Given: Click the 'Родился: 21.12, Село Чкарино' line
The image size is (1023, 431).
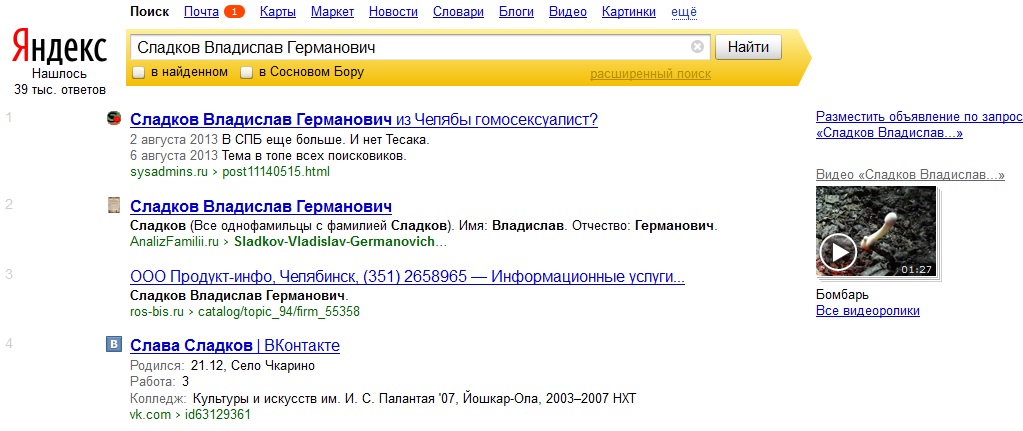Looking at the screenshot, I should (x=222, y=366).
